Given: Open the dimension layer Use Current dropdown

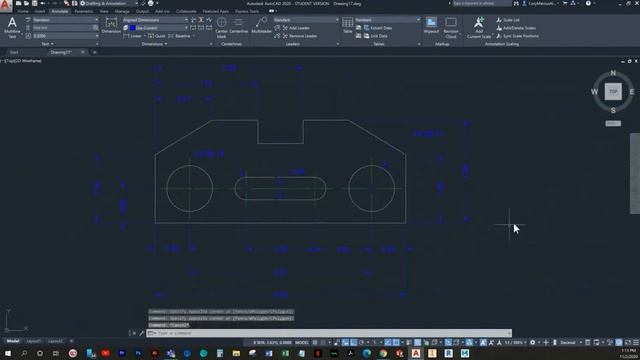Looking at the screenshot, I should coord(159,28).
